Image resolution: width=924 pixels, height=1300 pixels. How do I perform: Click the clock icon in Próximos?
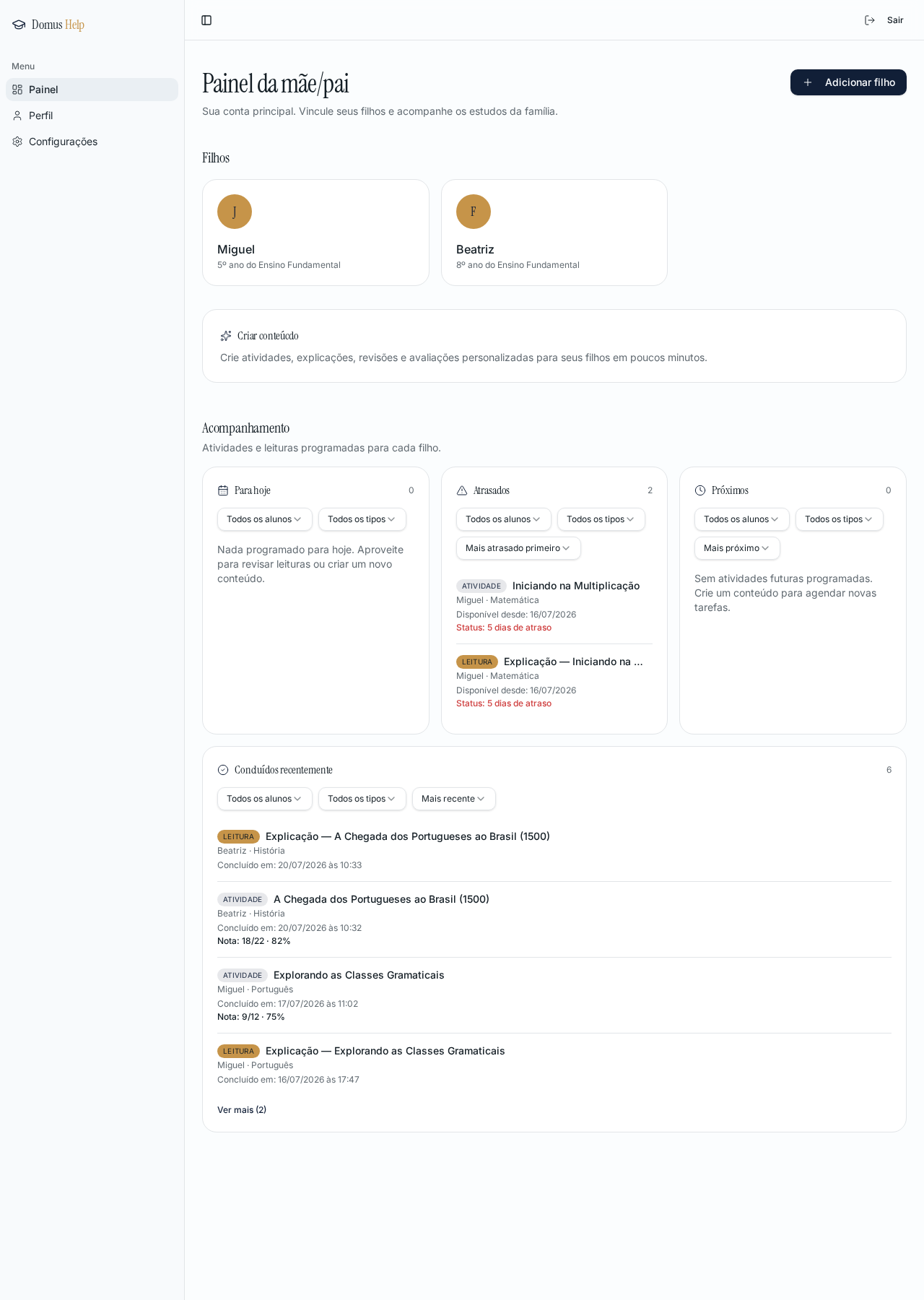pyautogui.click(x=700, y=490)
